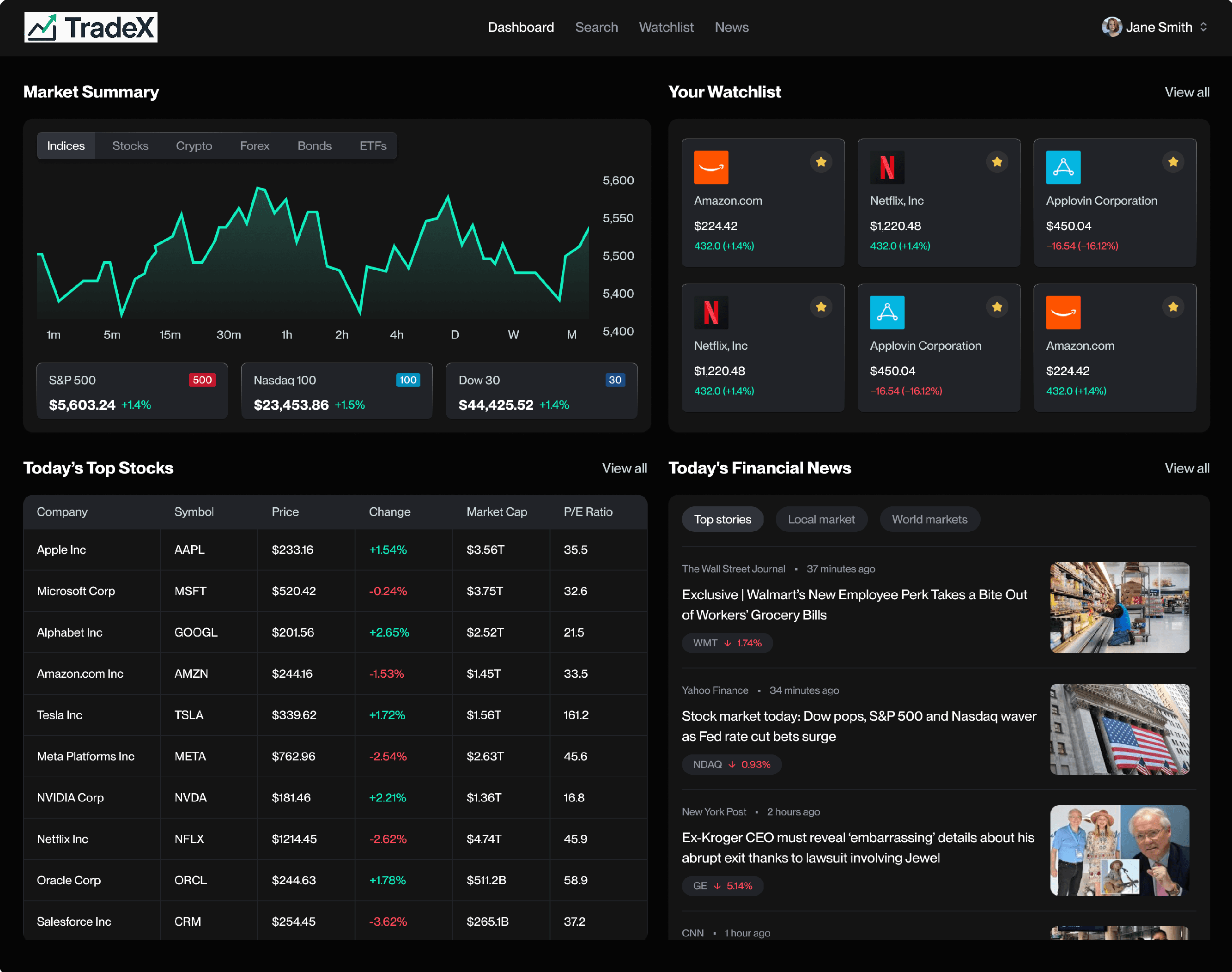The image size is (1232, 972).
Task: Select the Local market news filter
Action: pyautogui.click(x=821, y=520)
